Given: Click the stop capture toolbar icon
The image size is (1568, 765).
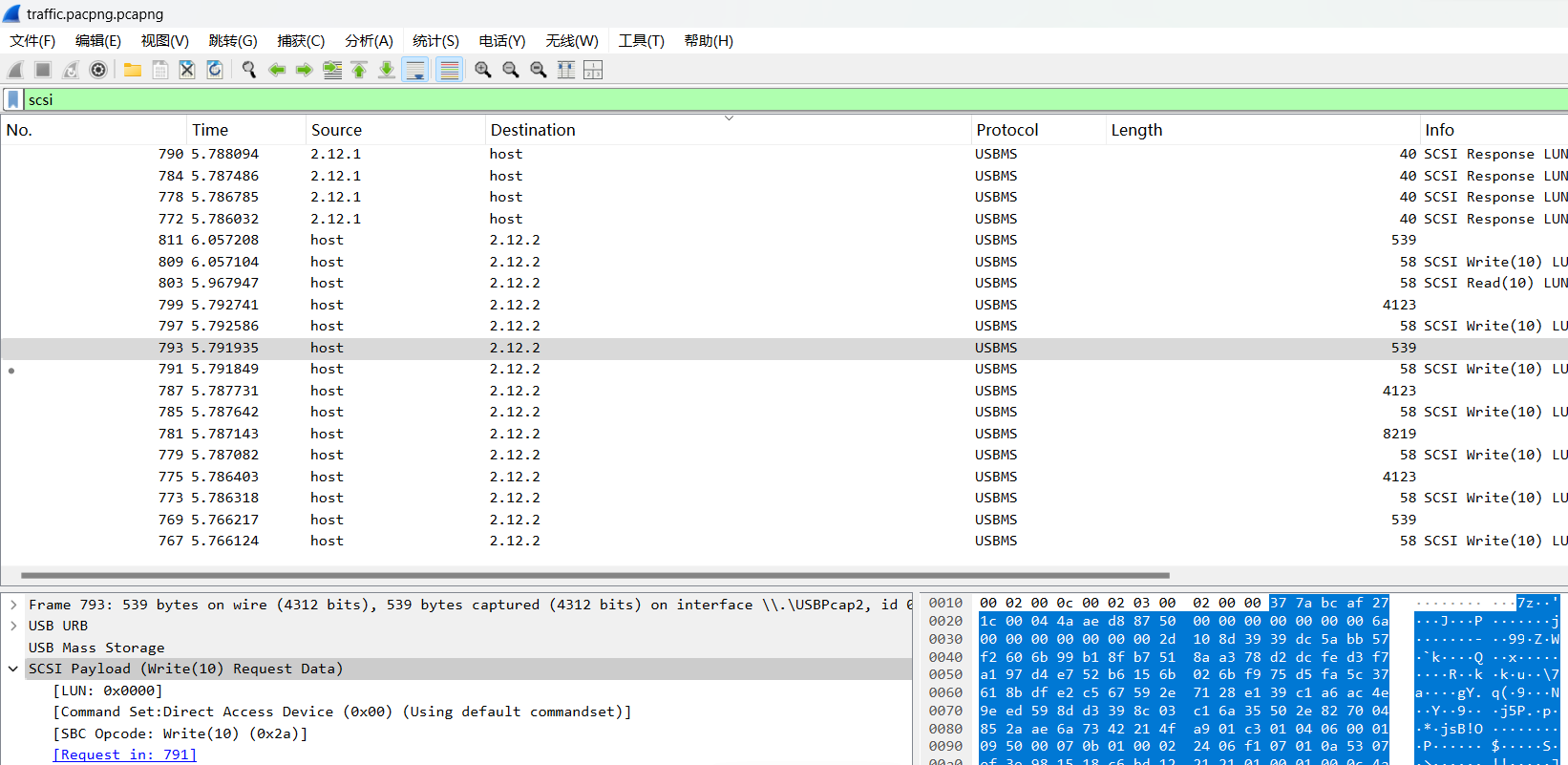Looking at the screenshot, I should [43, 70].
